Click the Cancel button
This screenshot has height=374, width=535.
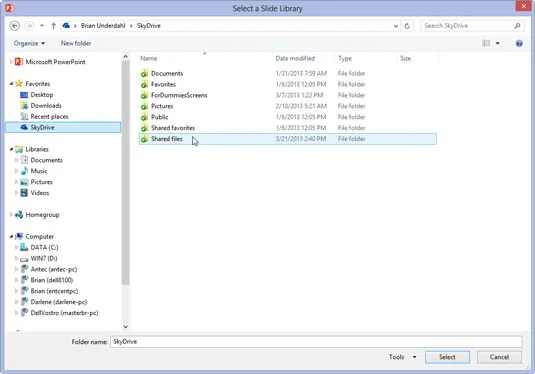[x=499, y=357]
